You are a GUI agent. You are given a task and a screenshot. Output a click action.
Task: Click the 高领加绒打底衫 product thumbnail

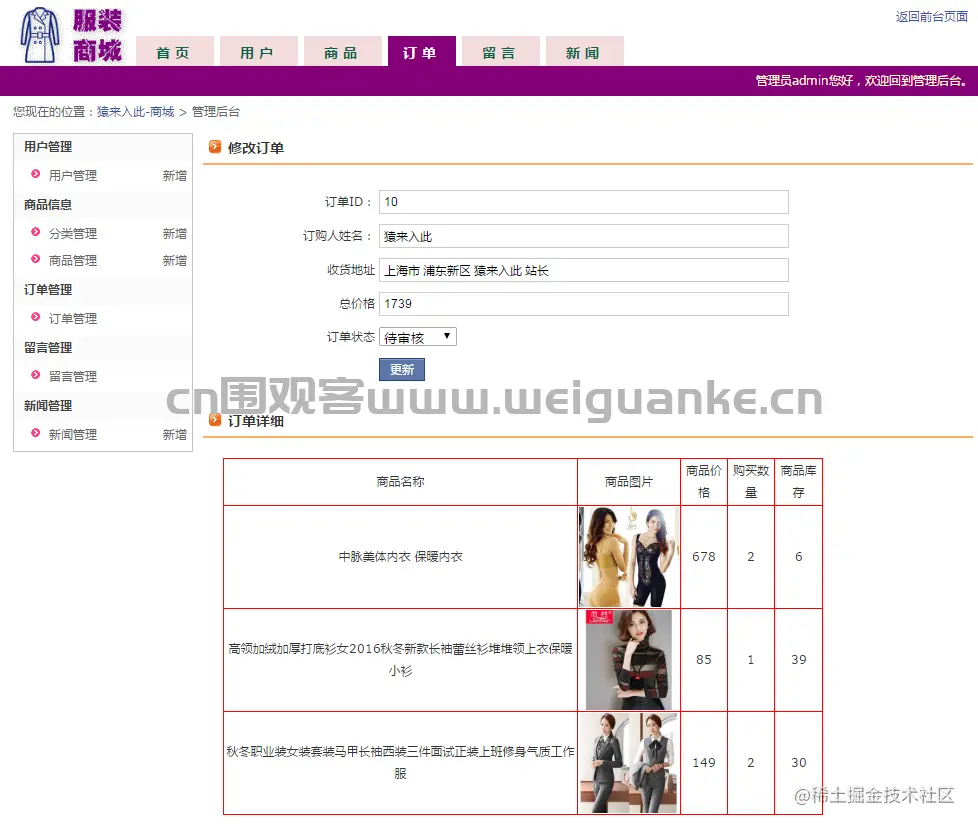coord(629,659)
